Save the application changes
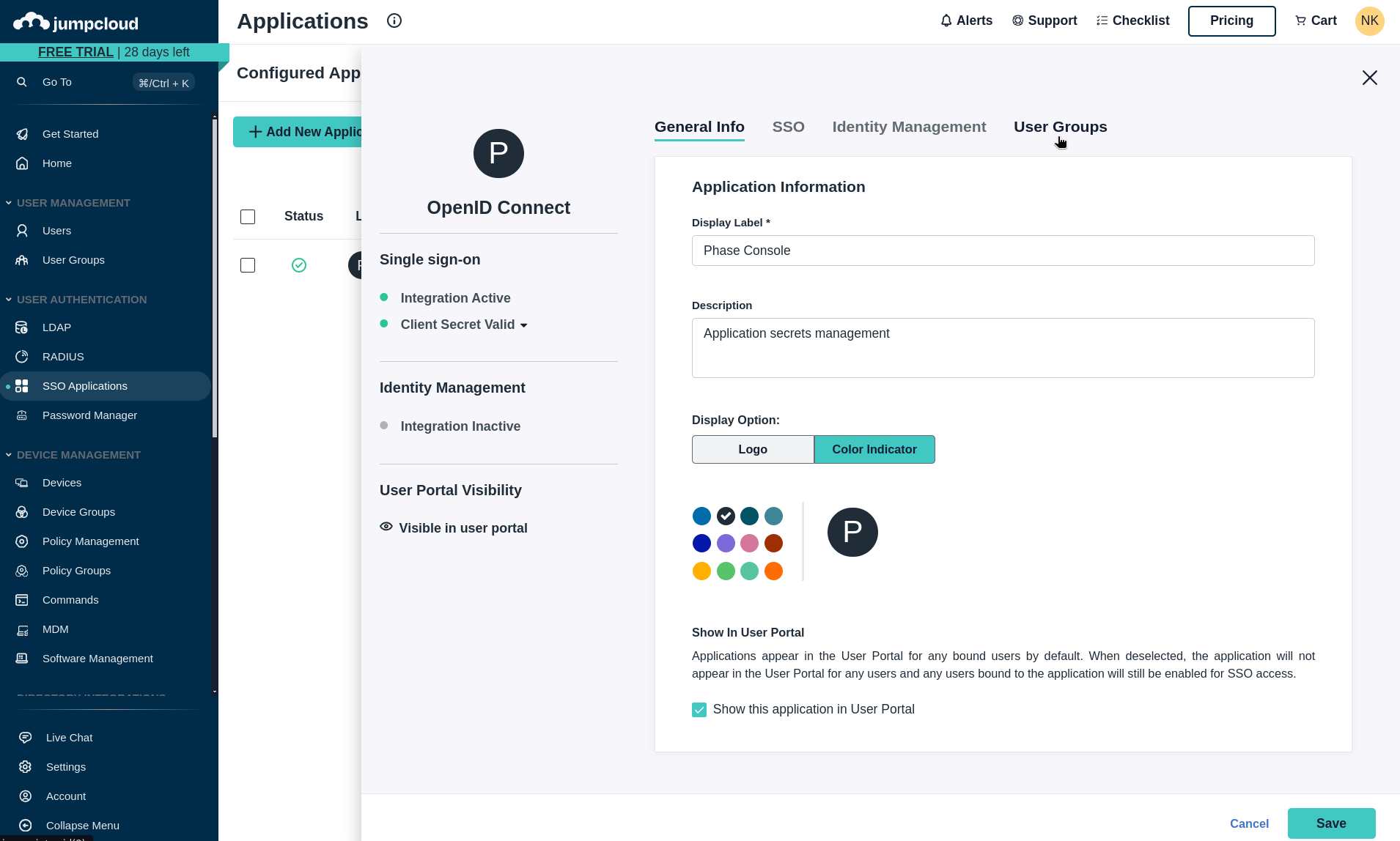This screenshot has height=841, width=1400. [x=1331, y=823]
